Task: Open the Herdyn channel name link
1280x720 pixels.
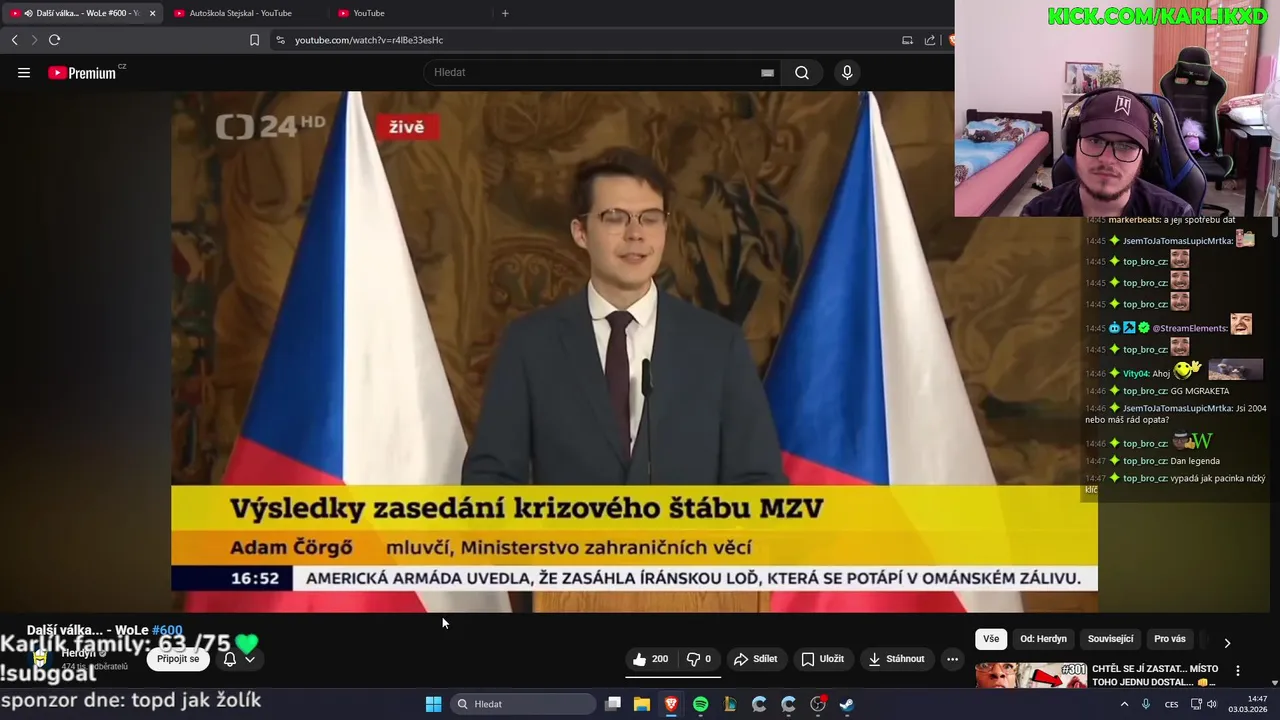Action: [78, 653]
